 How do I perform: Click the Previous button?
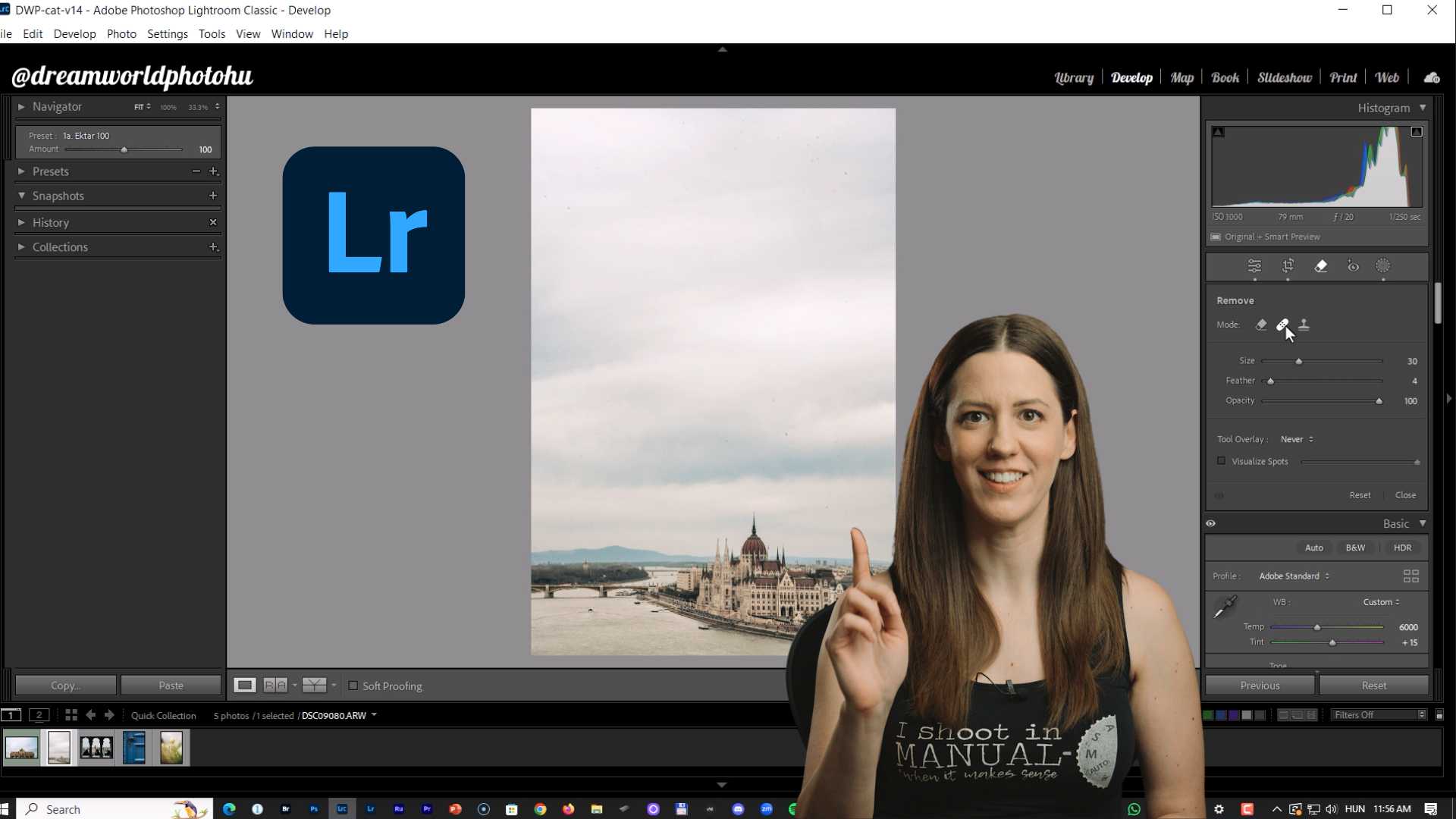[x=1260, y=686]
